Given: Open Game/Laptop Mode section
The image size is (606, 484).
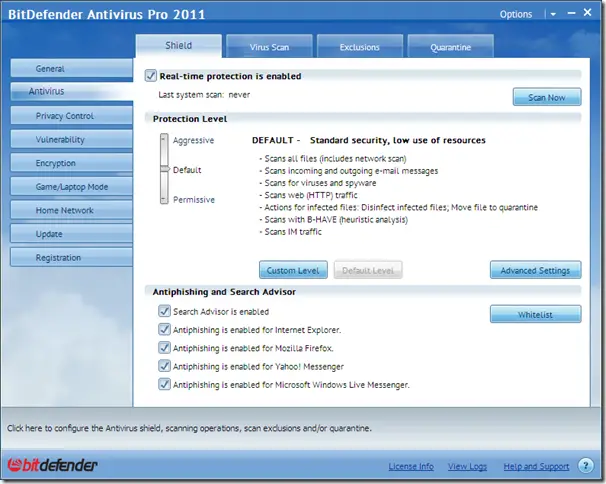Looking at the screenshot, I should (x=71, y=186).
